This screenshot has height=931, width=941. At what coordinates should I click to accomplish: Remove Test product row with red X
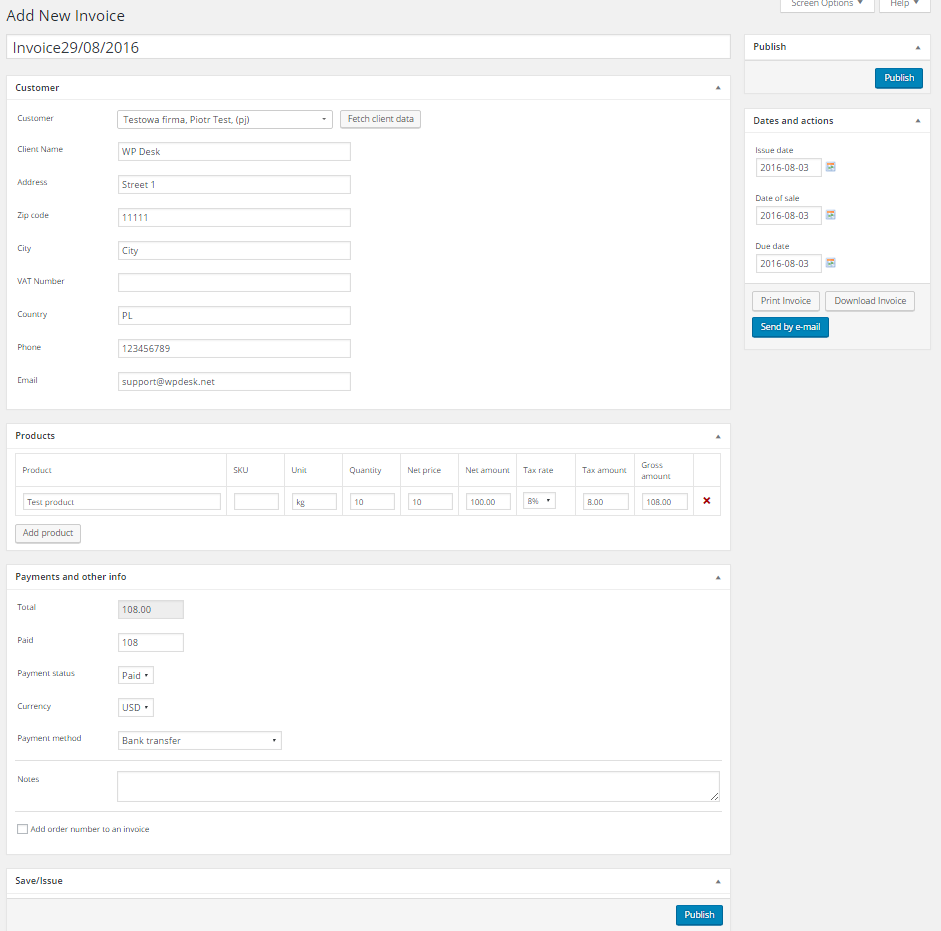point(707,501)
